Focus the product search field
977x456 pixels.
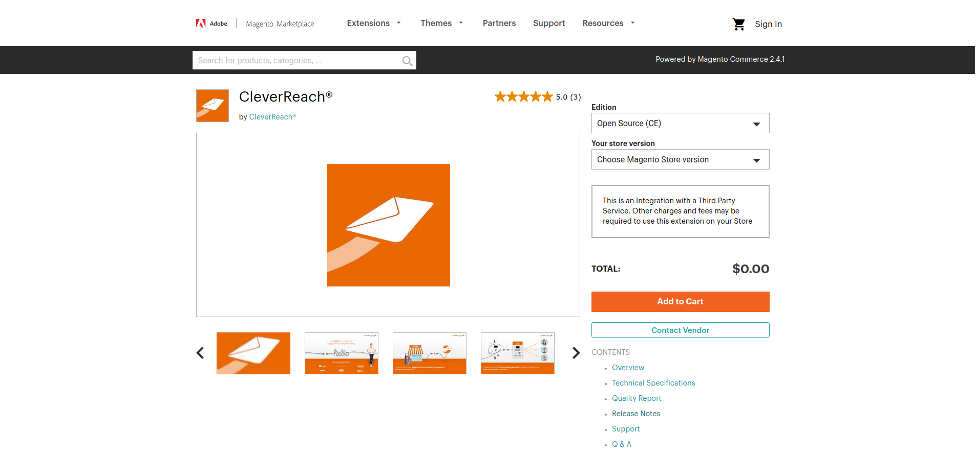(x=297, y=61)
